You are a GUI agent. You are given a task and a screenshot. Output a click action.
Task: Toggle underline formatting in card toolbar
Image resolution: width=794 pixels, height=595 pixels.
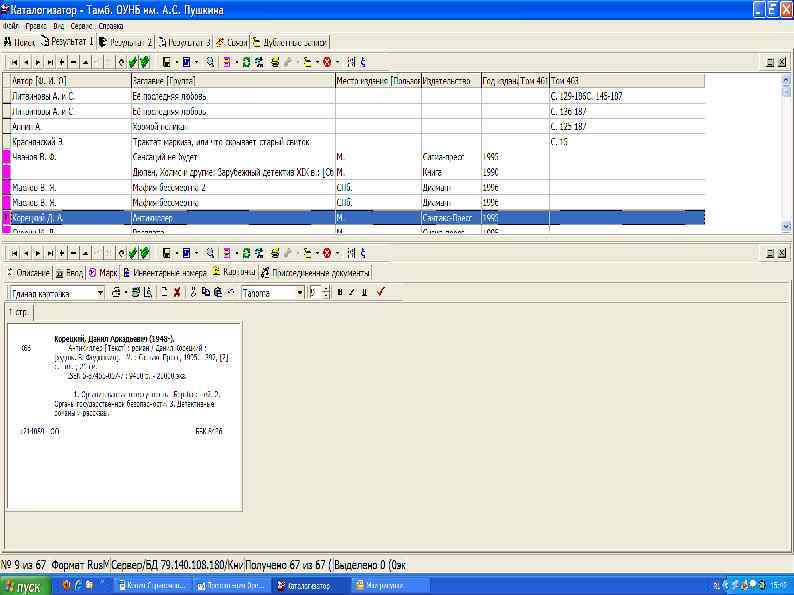364,292
